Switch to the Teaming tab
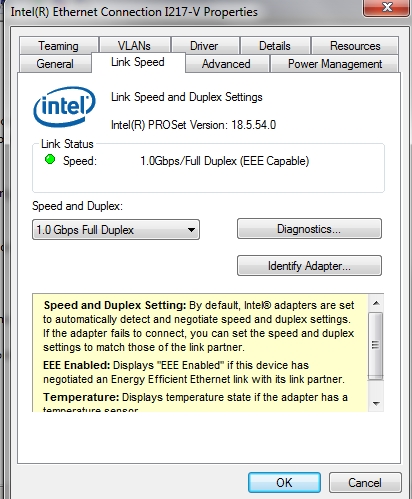 pos(59,46)
